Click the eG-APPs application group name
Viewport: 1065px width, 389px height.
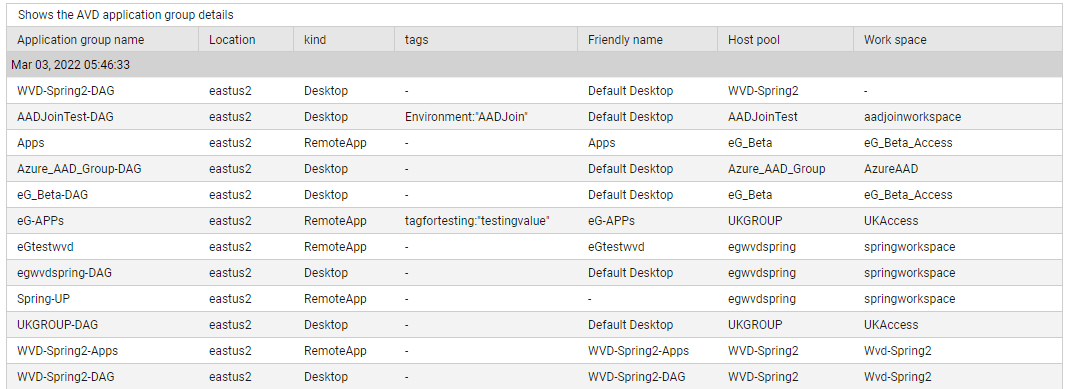pyautogui.click(x=41, y=221)
